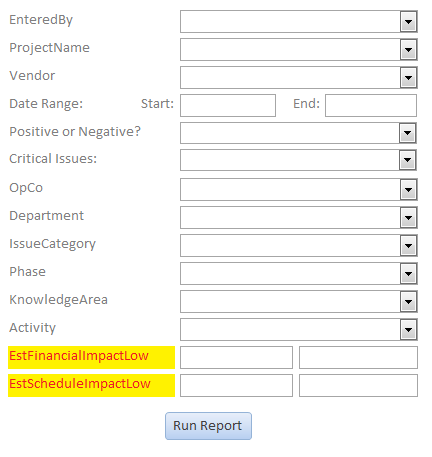This screenshot has height=457, width=432.
Task: Expand the OpCo combo box
Action: click(408, 190)
